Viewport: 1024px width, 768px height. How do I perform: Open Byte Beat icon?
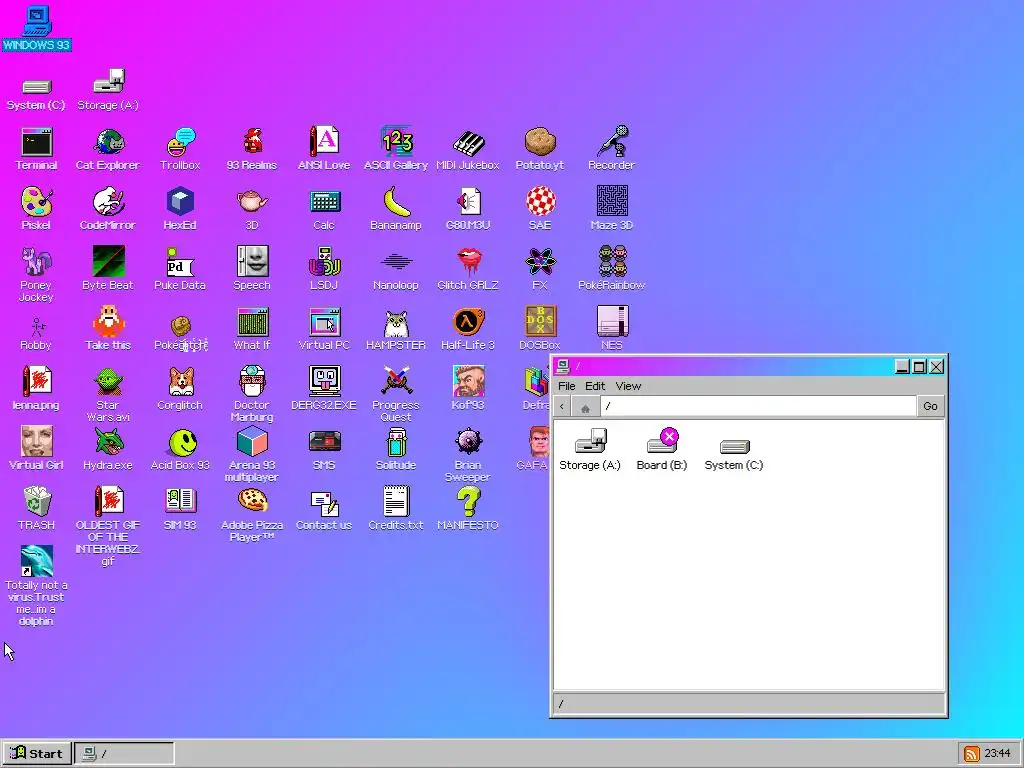[x=108, y=269]
